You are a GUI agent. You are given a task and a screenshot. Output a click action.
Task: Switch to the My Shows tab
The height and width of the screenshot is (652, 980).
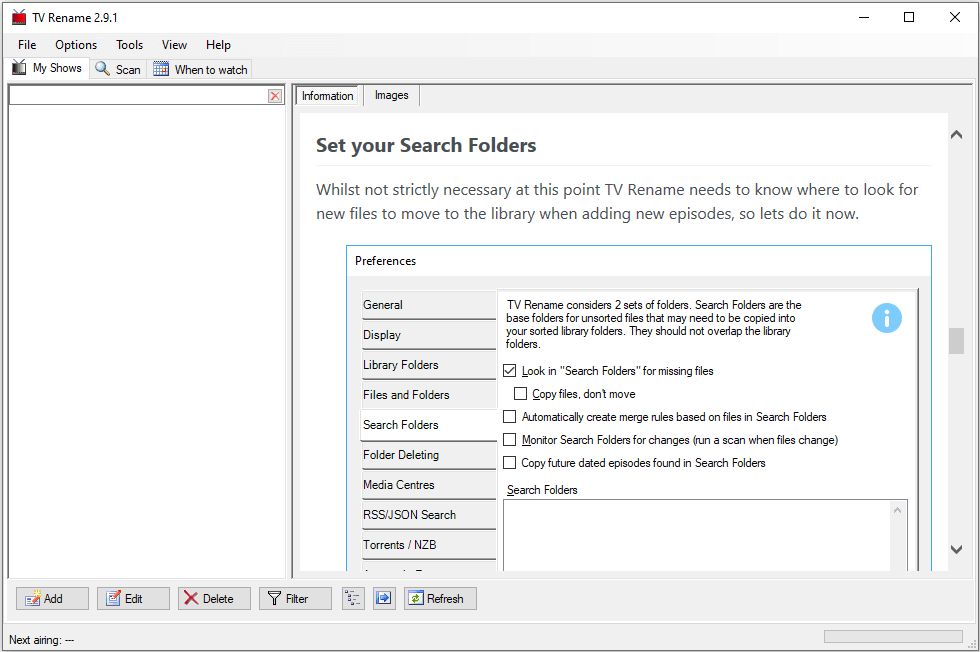(x=48, y=68)
